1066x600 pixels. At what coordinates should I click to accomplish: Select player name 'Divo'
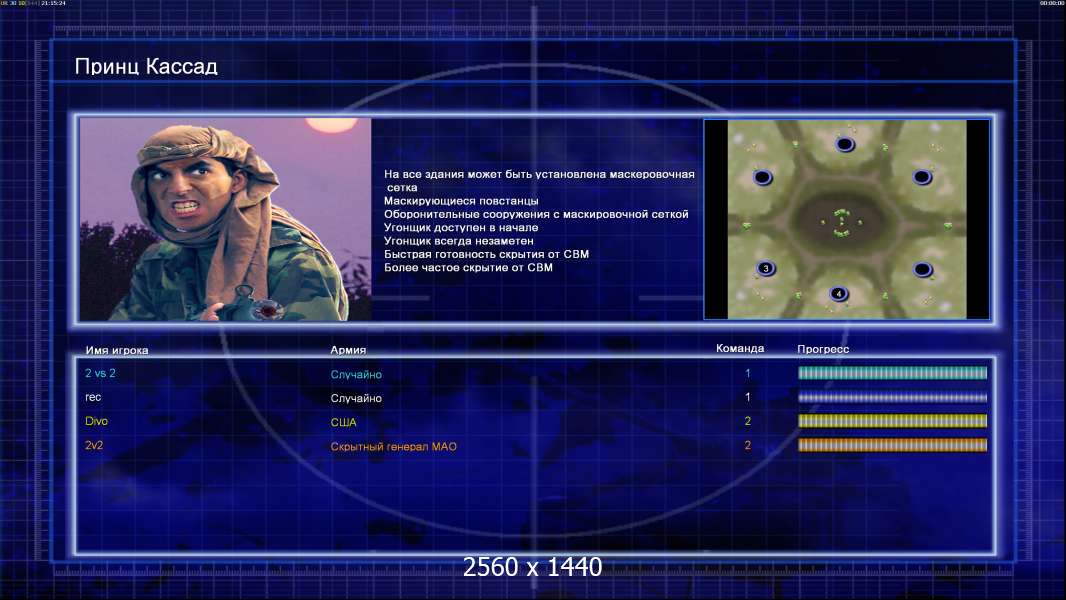click(97, 421)
